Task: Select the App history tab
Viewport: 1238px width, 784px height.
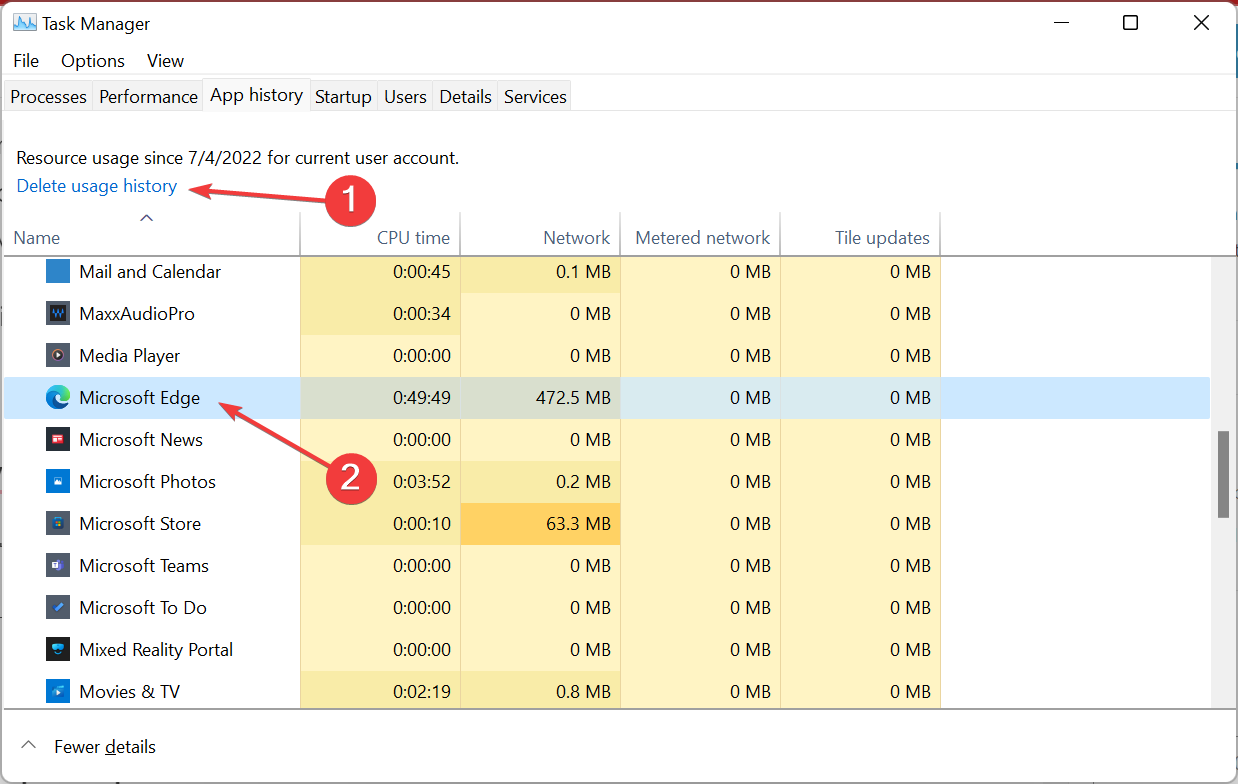Action: click(257, 95)
